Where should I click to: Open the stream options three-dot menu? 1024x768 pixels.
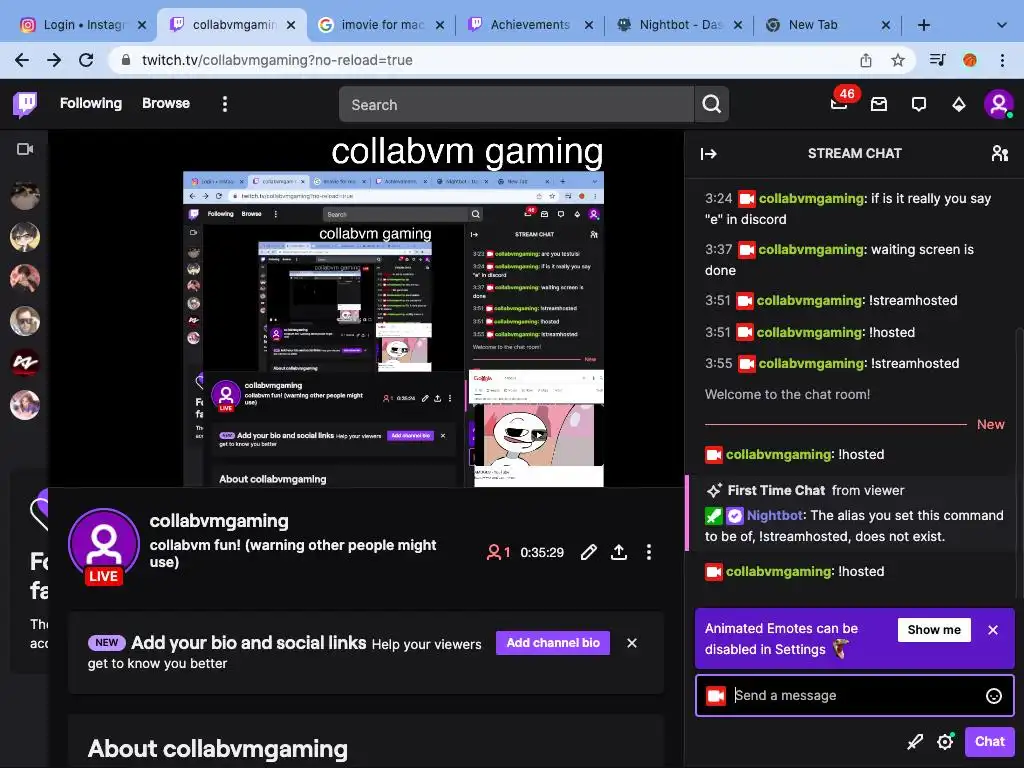pyautogui.click(x=648, y=552)
